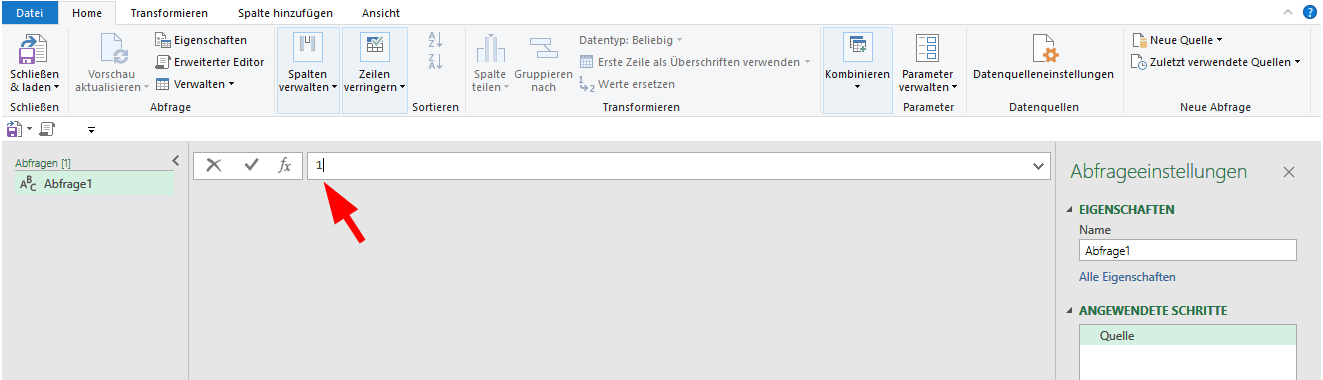Collapse the Abfragen pane chevron

176,160
